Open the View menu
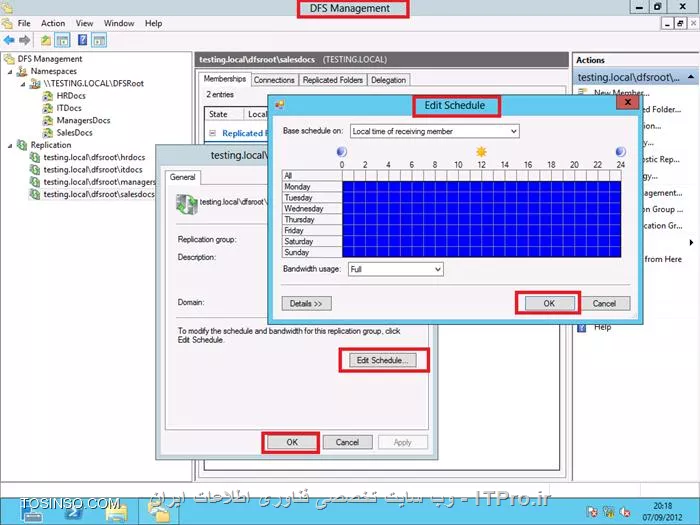The image size is (700, 525). click(x=84, y=23)
